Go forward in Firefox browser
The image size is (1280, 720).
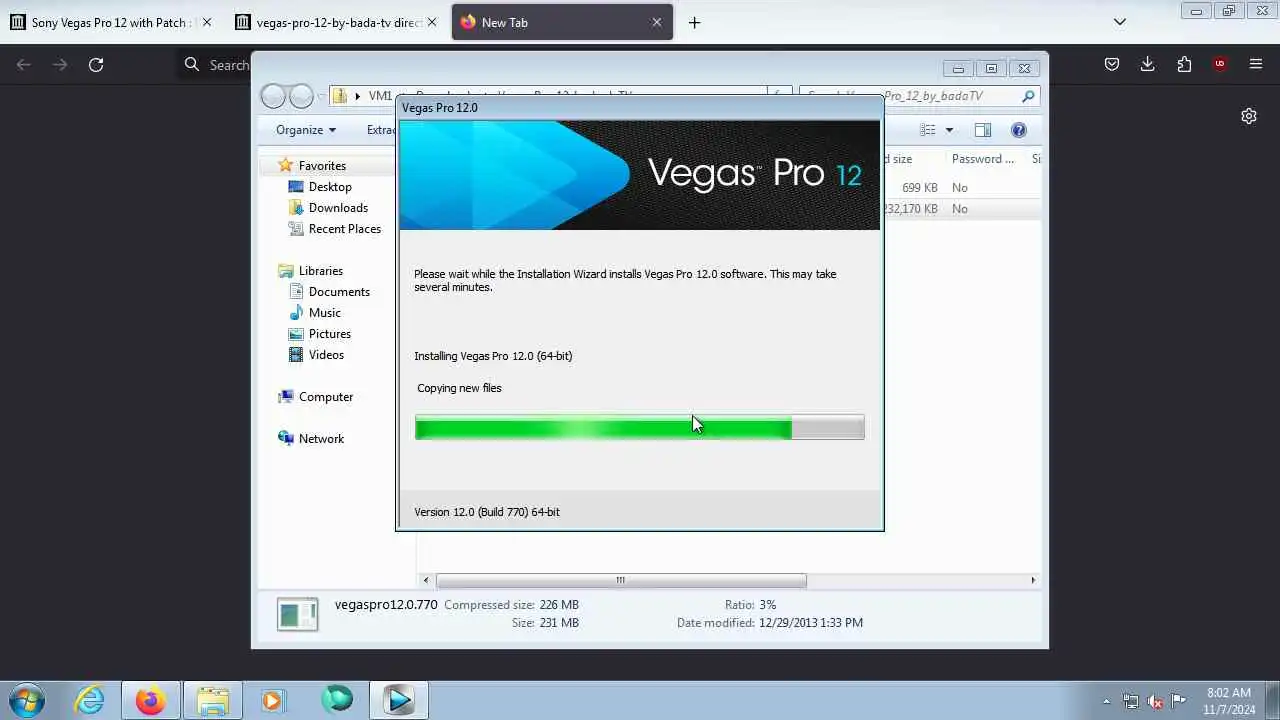click(60, 64)
